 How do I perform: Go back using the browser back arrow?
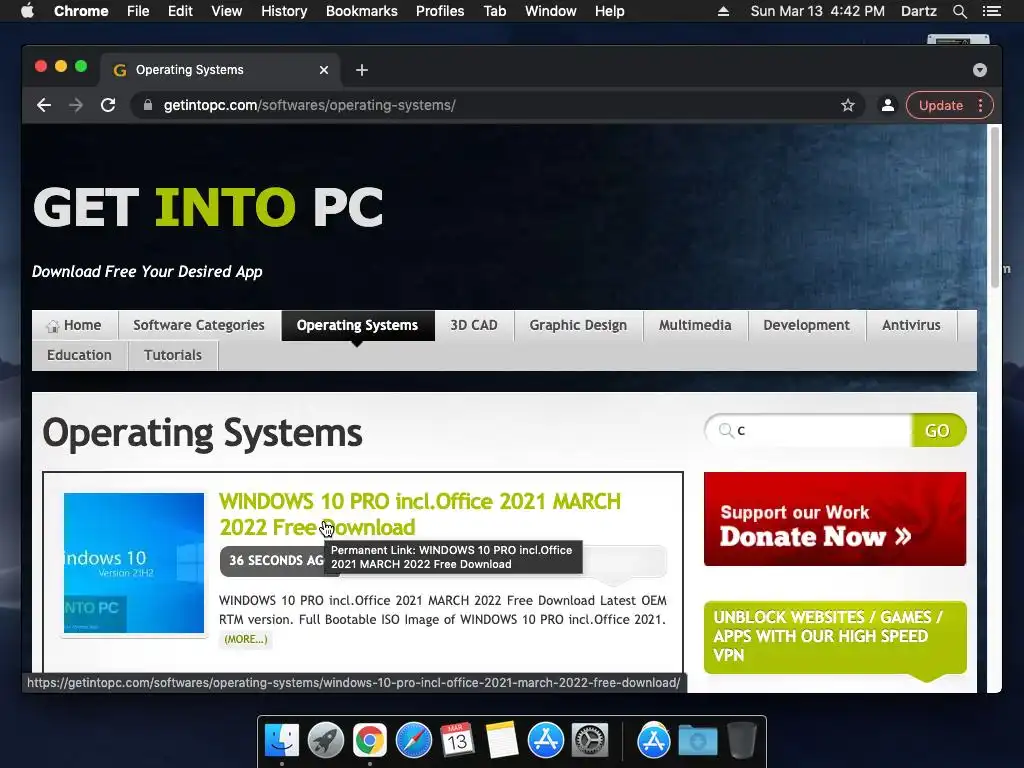coord(44,105)
